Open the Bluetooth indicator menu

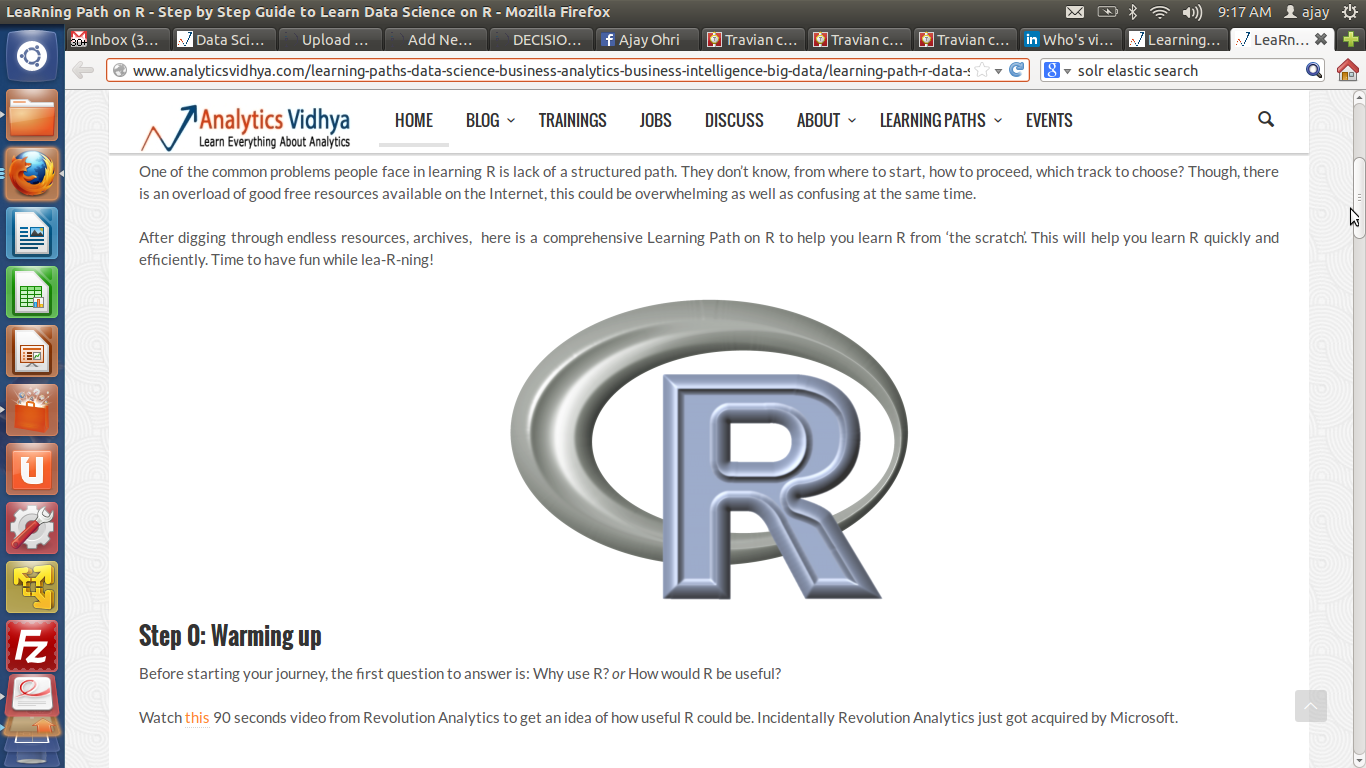[x=1133, y=12]
